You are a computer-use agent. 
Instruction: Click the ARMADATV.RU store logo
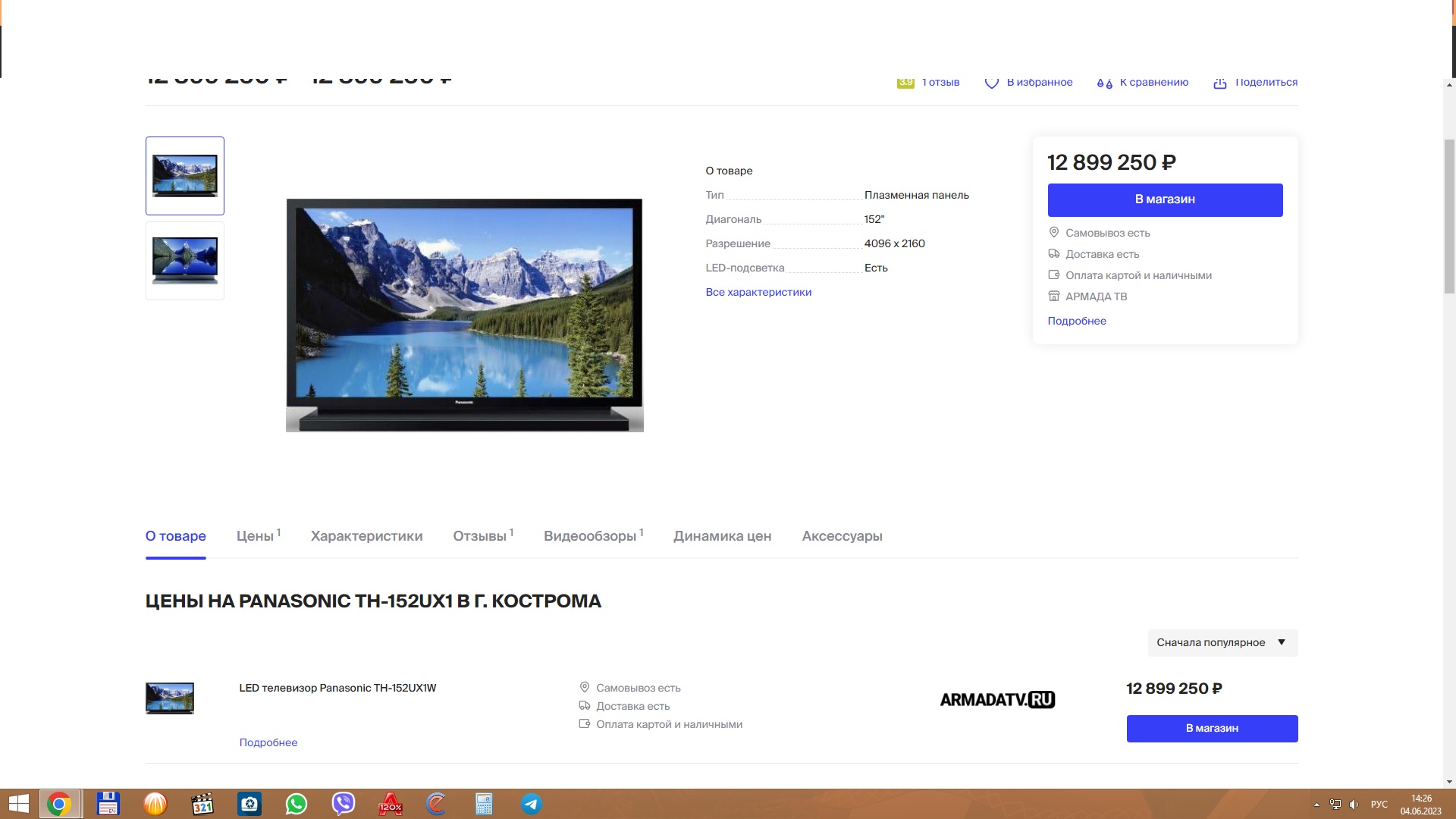[998, 699]
